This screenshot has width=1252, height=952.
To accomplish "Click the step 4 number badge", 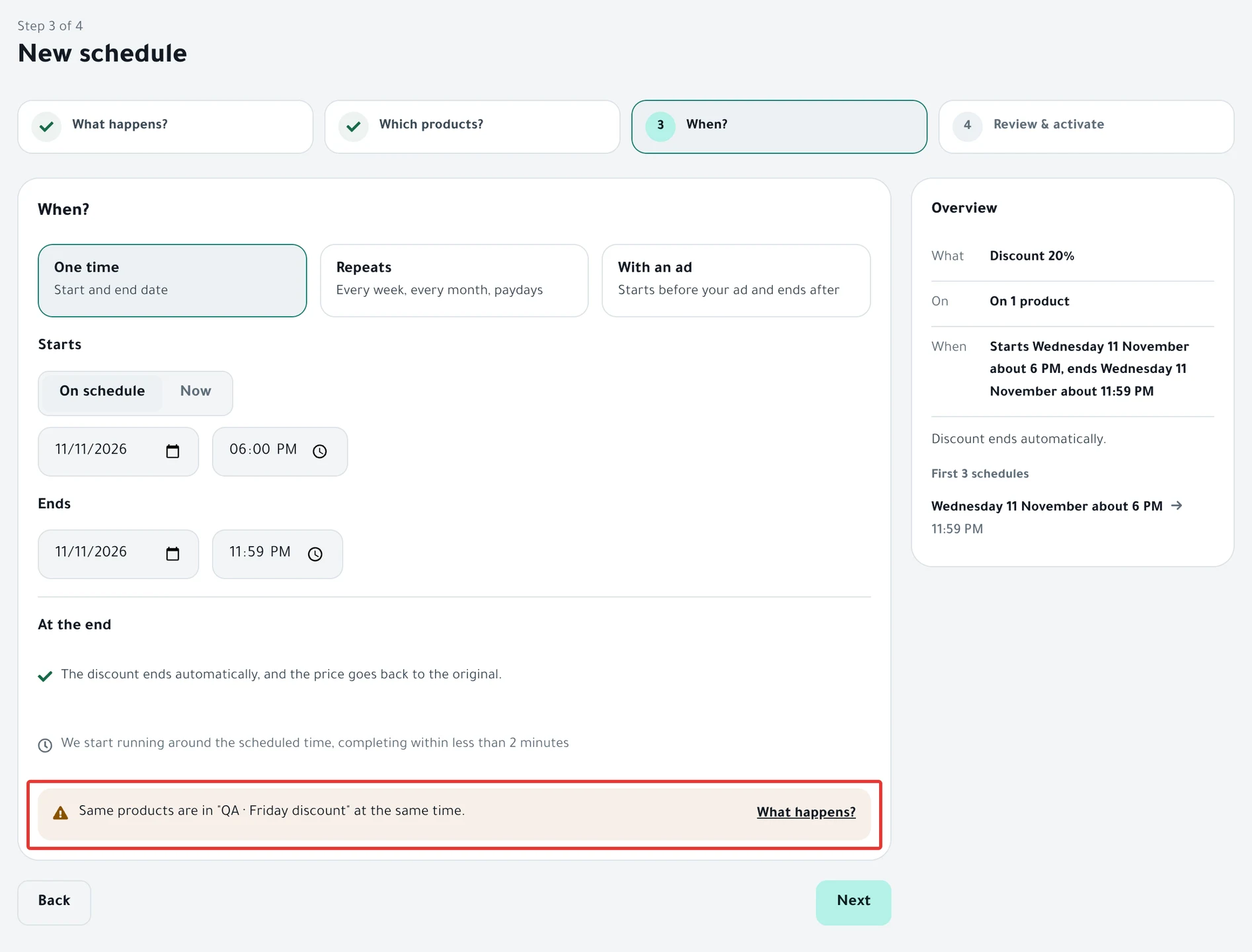I will tap(968, 126).
